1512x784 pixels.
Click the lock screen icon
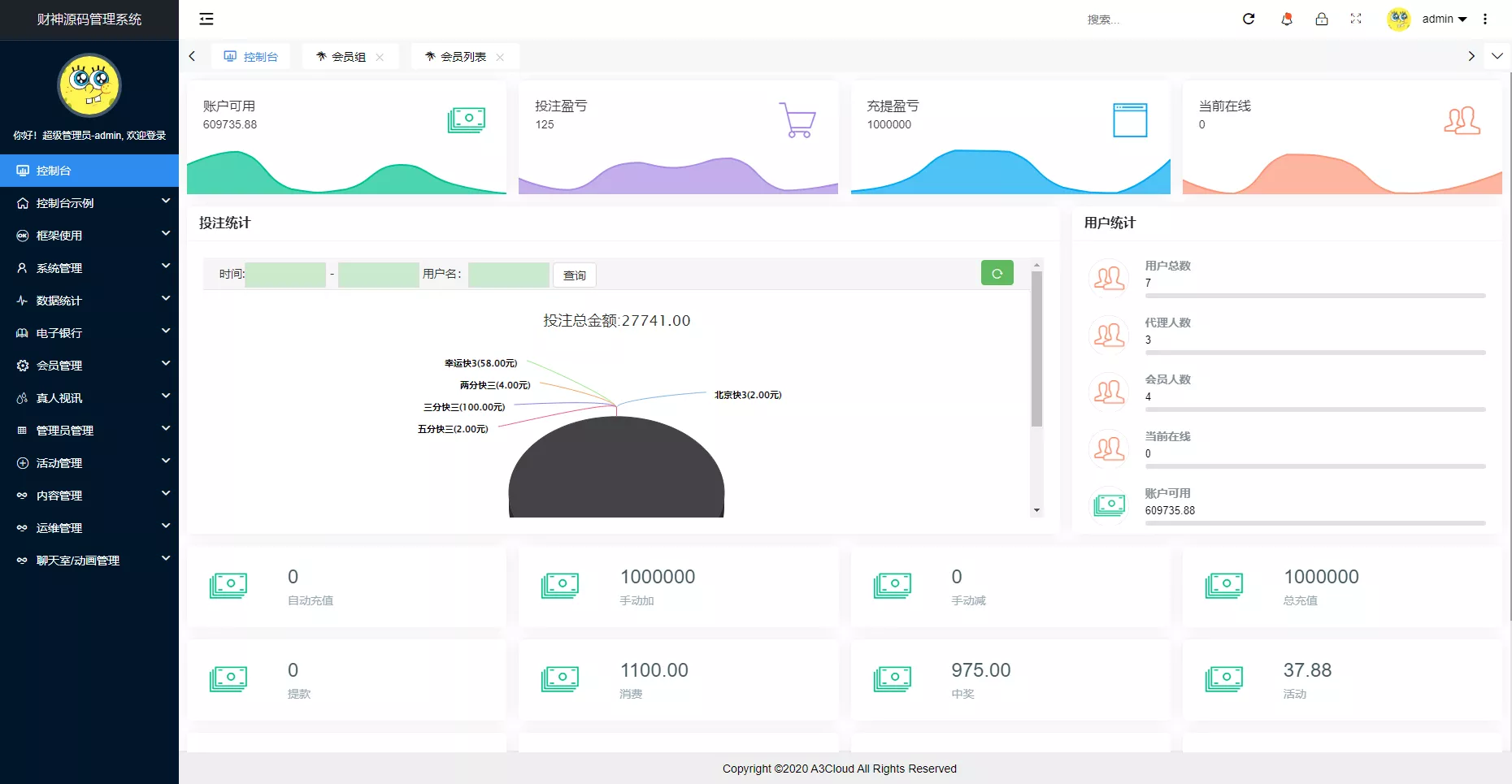coord(1322,19)
